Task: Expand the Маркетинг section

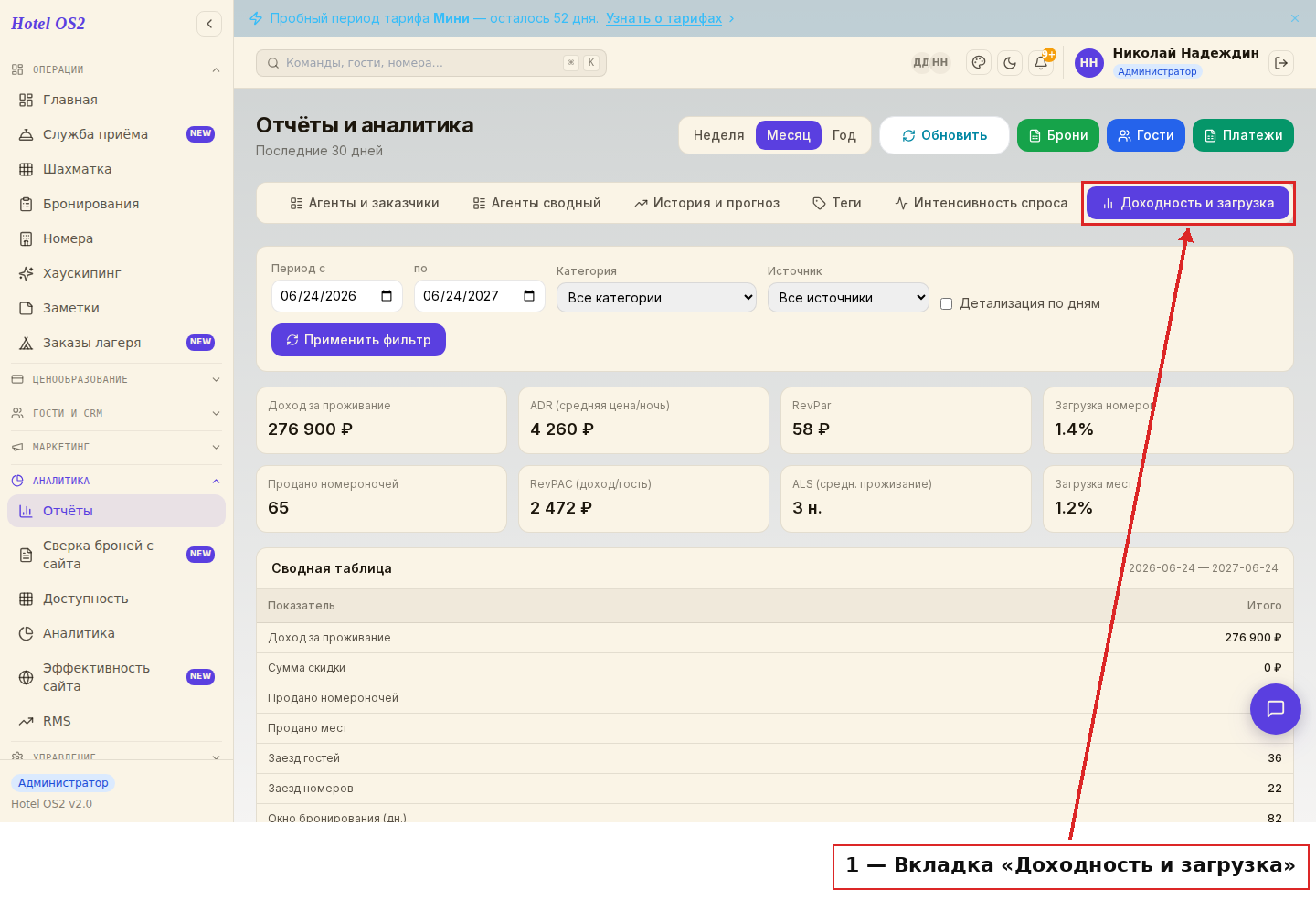Action: tap(116, 447)
